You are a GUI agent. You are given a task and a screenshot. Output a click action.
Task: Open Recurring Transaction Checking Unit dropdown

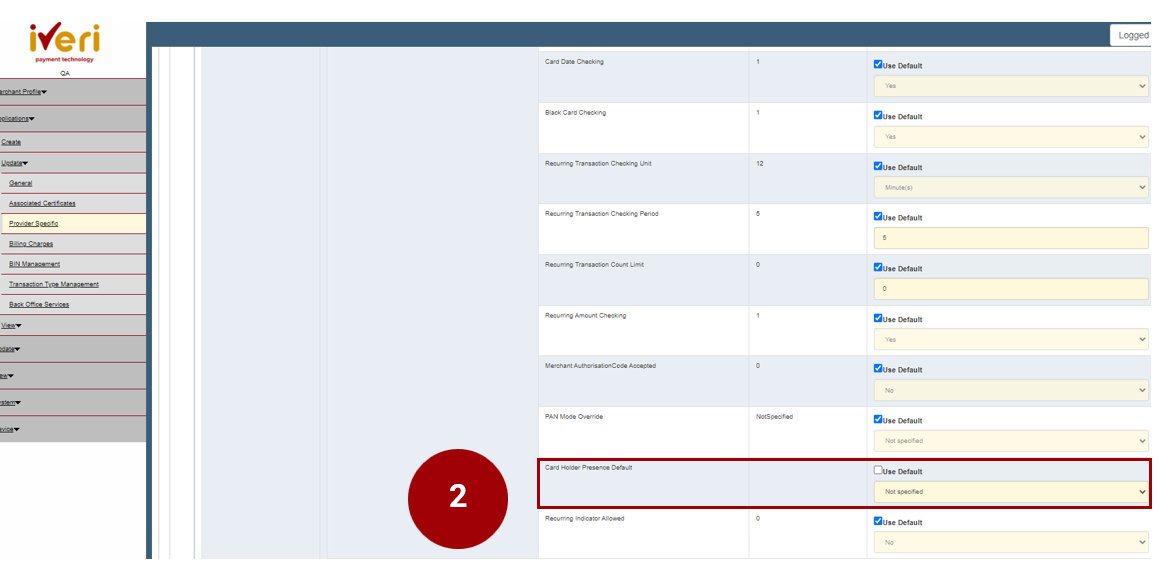click(1010, 188)
